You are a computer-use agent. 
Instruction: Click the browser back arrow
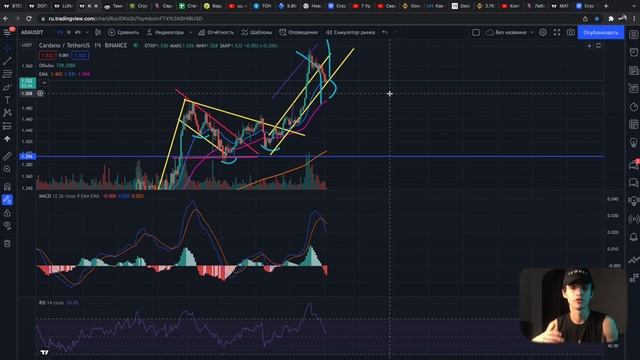pyautogui.click(x=6, y=18)
